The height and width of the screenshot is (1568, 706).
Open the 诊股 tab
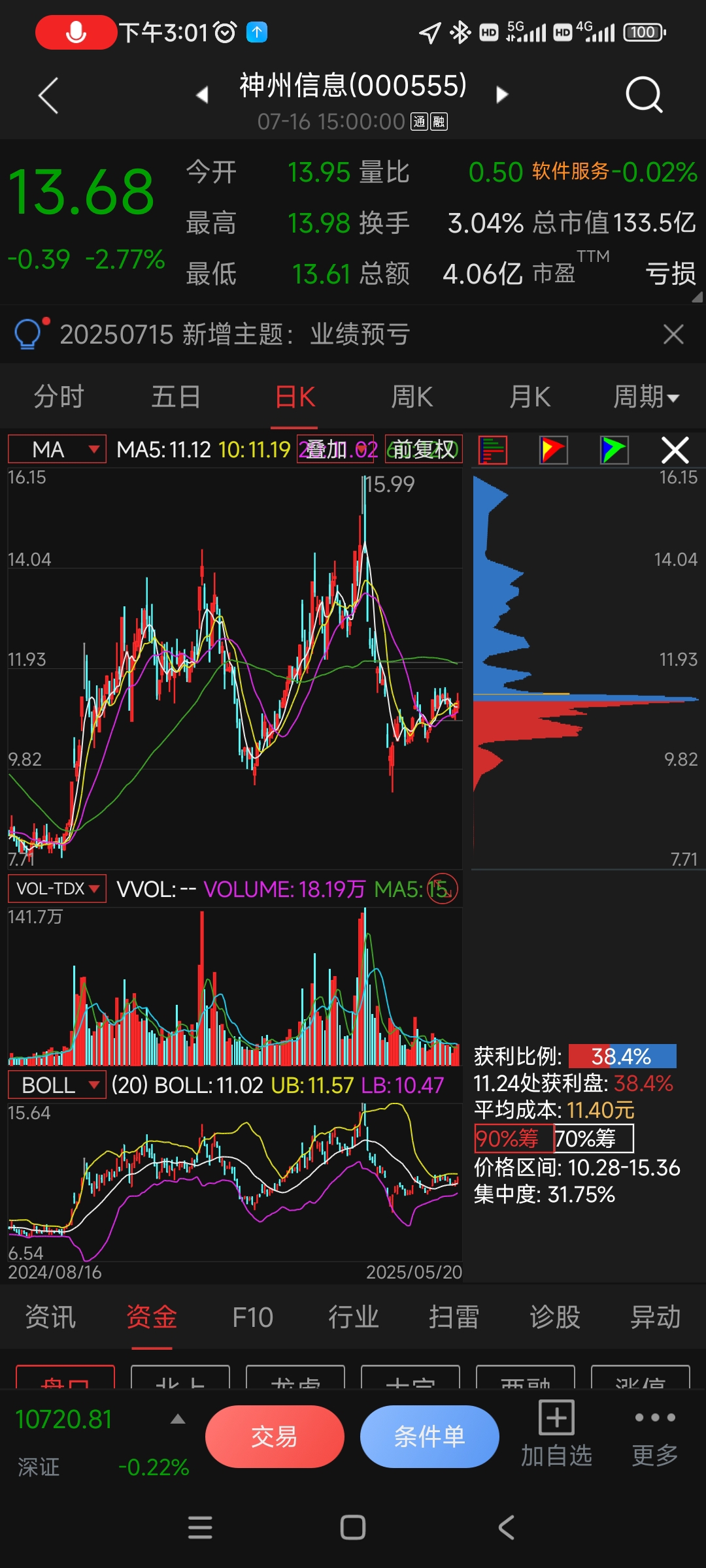pyautogui.click(x=555, y=1317)
